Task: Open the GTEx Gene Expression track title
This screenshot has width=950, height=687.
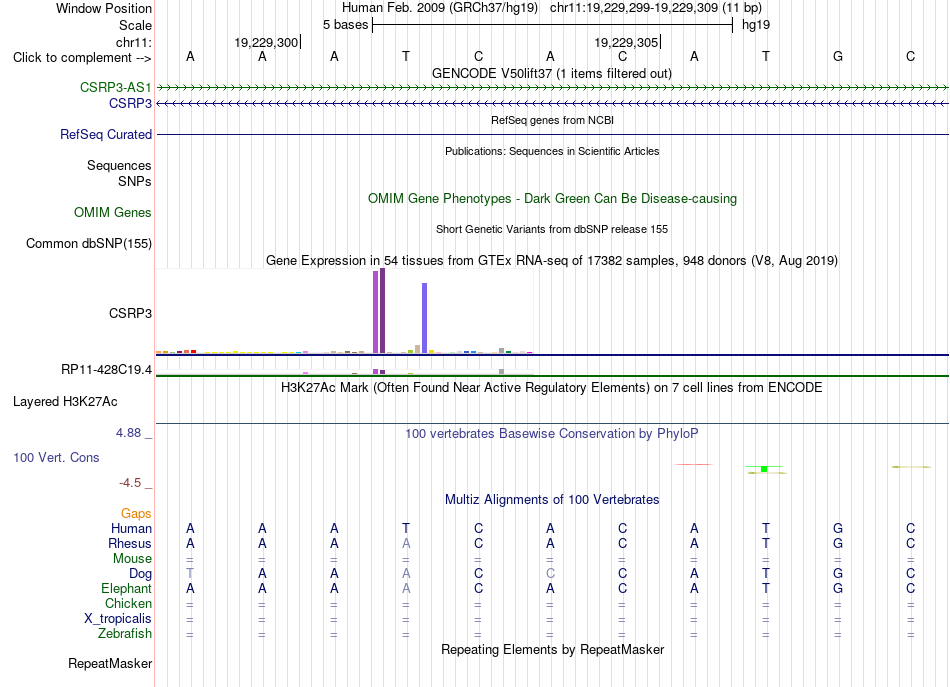Action: pos(552,261)
